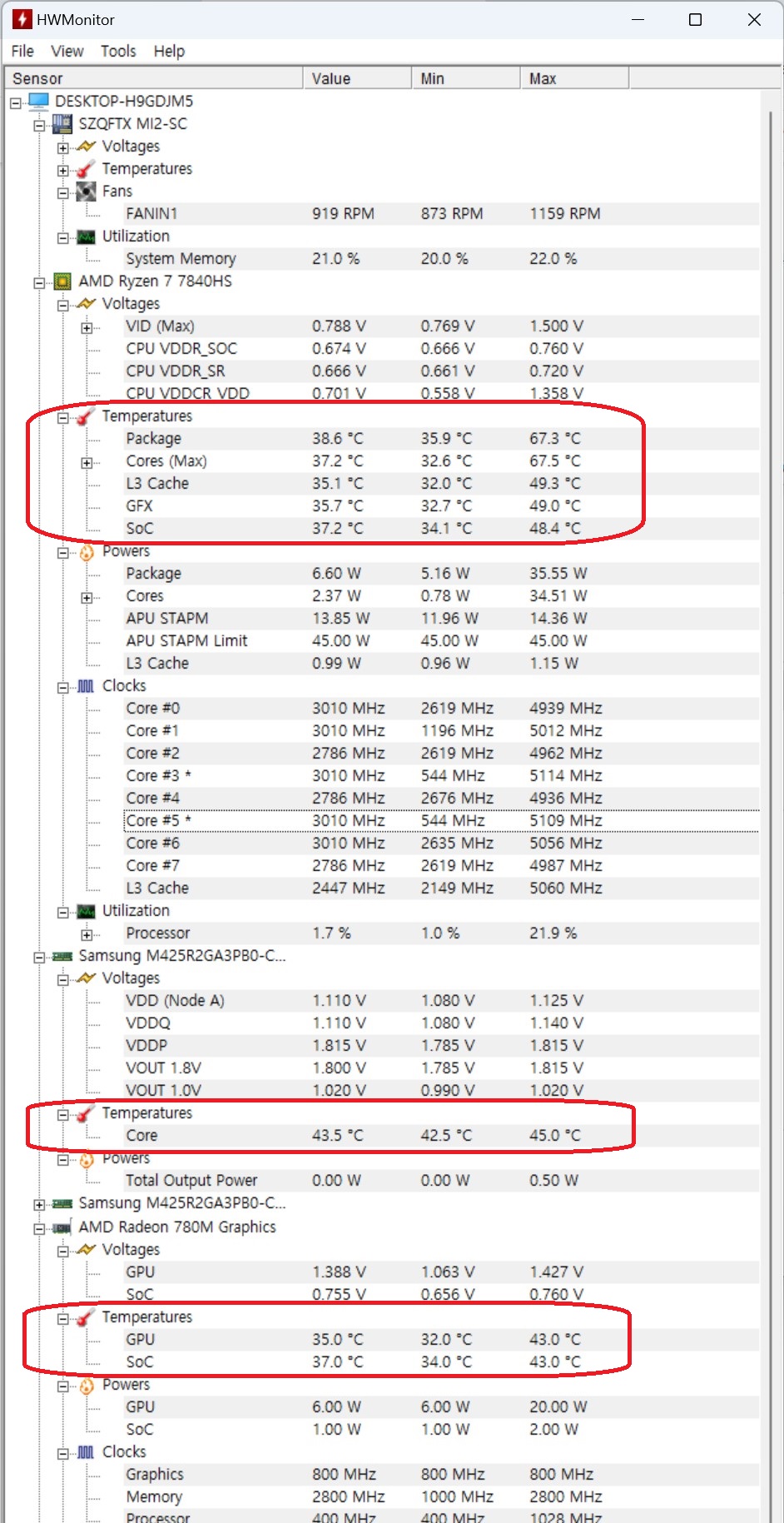Select the CPU chip icon beside AMD Ryzen
The width and height of the screenshot is (784, 1523).
tap(62, 281)
